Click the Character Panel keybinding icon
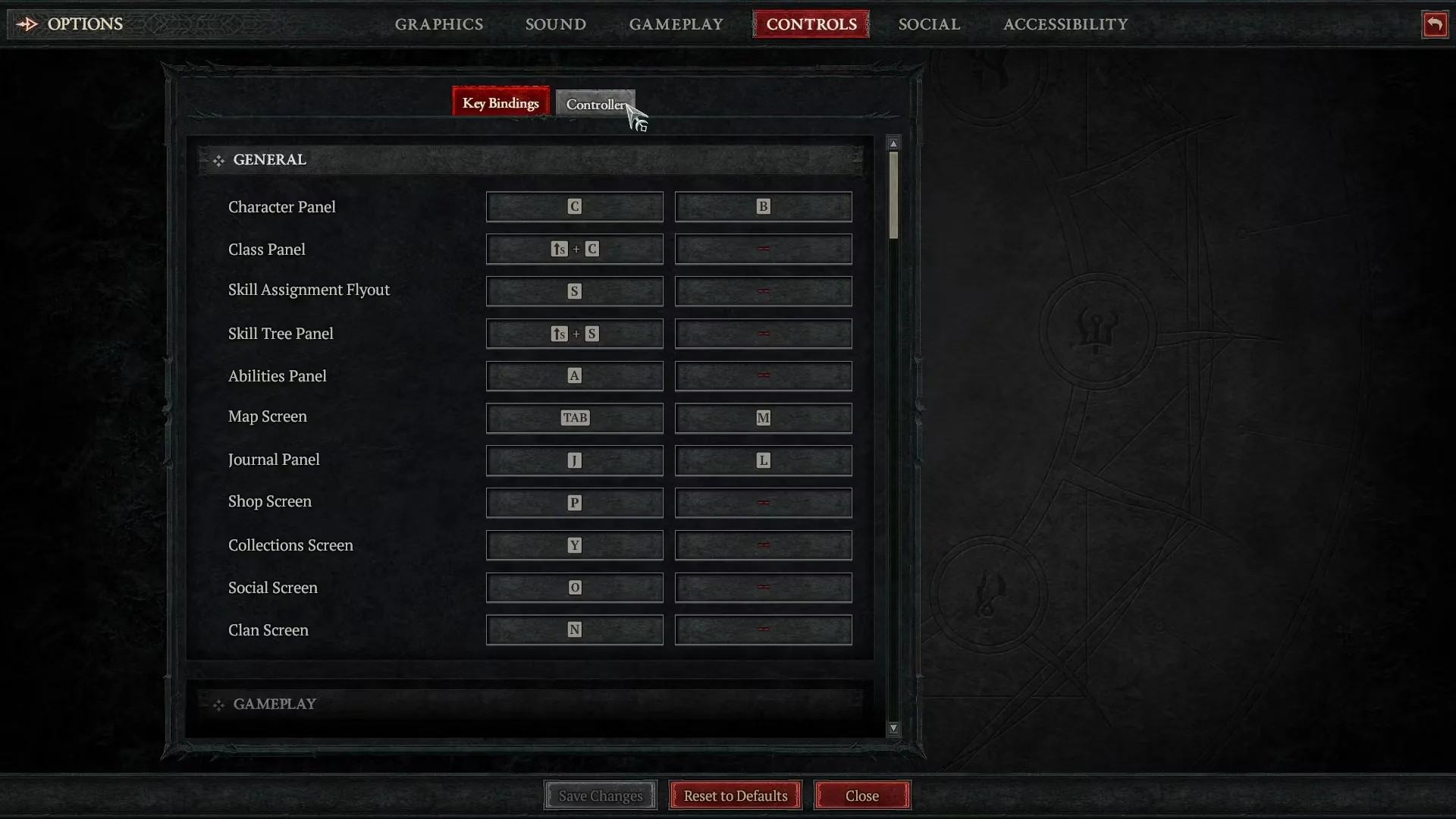 point(575,206)
